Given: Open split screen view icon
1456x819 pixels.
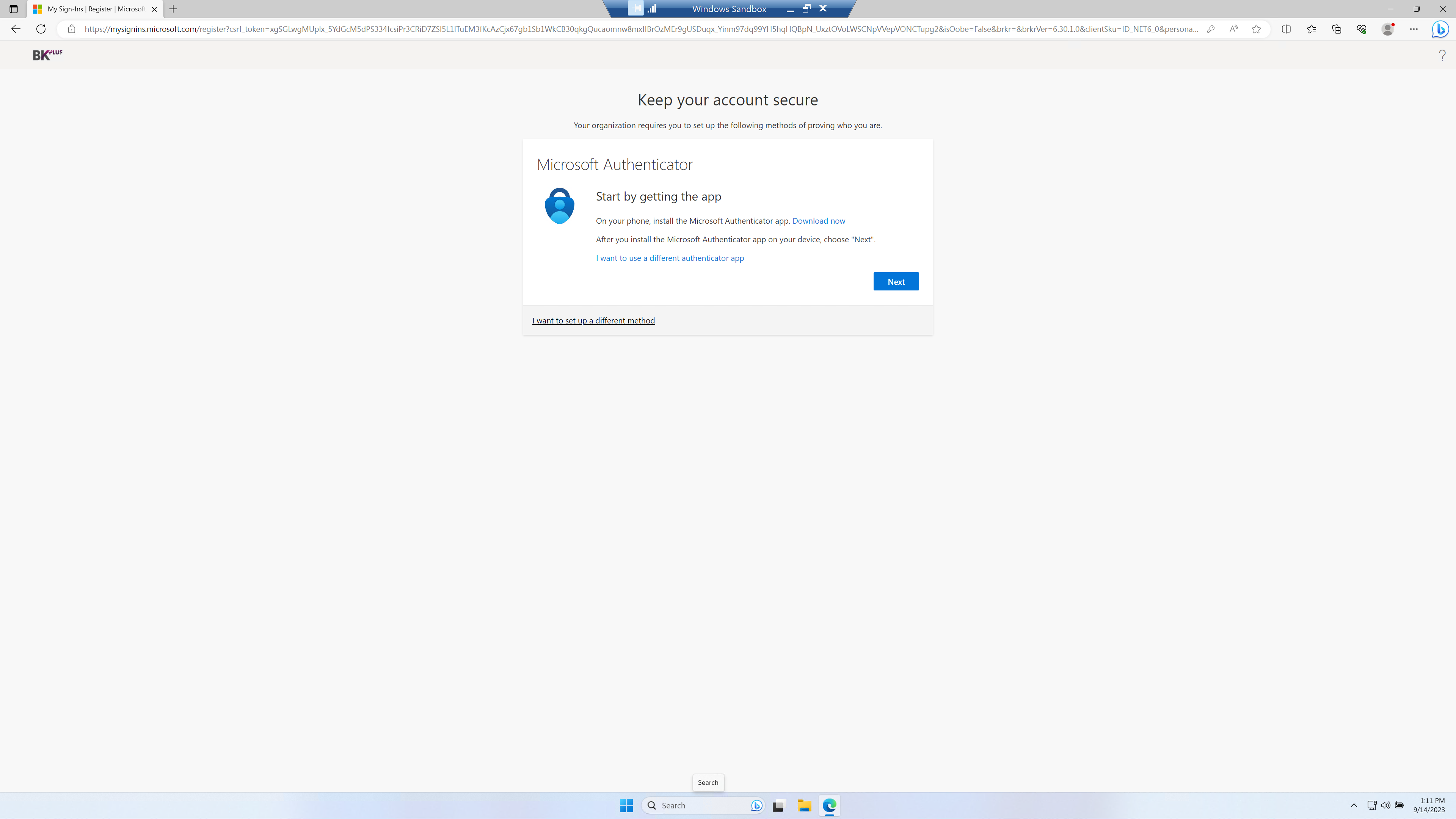Looking at the screenshot, I should [1286, 29].
